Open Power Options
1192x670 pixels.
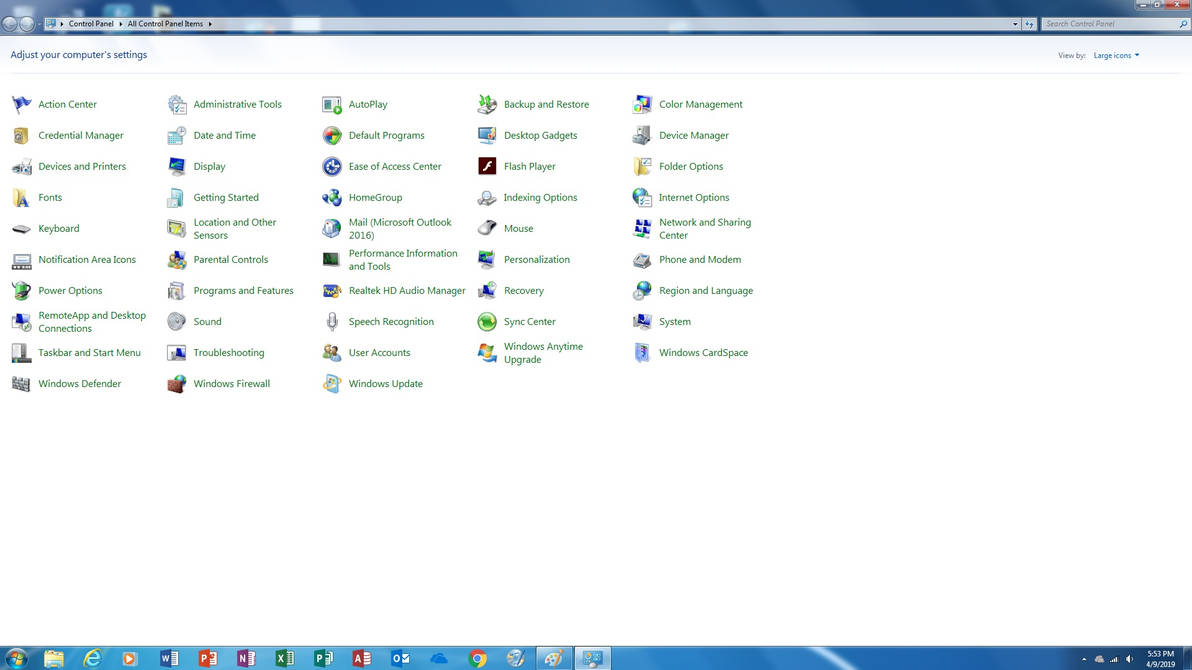pyautogui.click(x=68, y=290)
